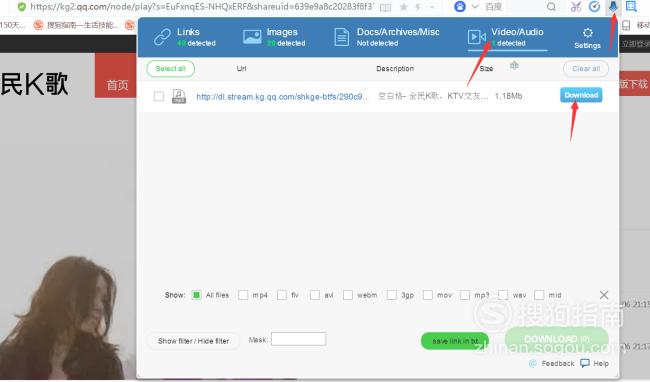Open the Links detected tab
The width and height of the screenshot is (650, 382).
pos(185,37)
